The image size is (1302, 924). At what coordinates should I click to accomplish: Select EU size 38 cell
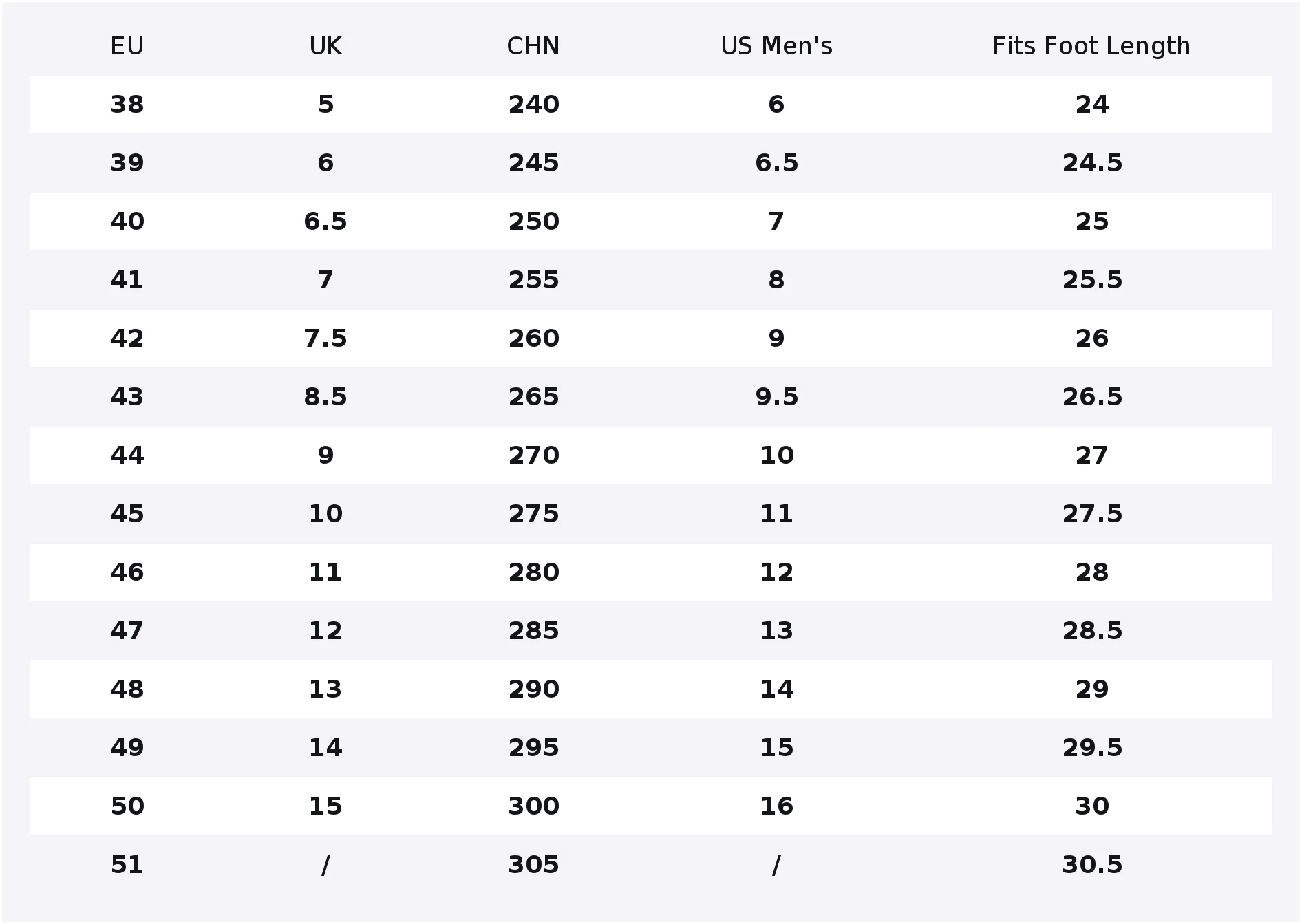pos(127,105)
